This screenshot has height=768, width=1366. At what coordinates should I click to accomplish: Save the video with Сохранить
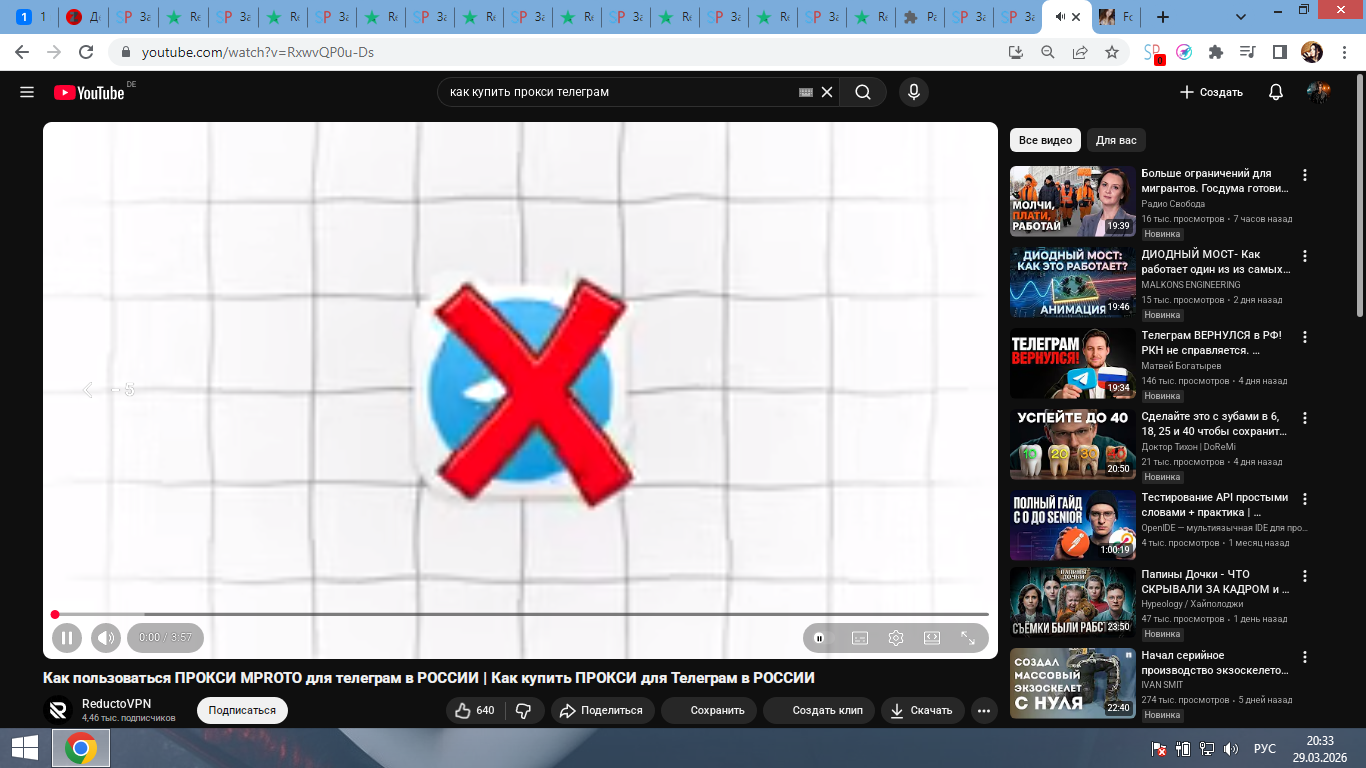(x=708, y=711)
